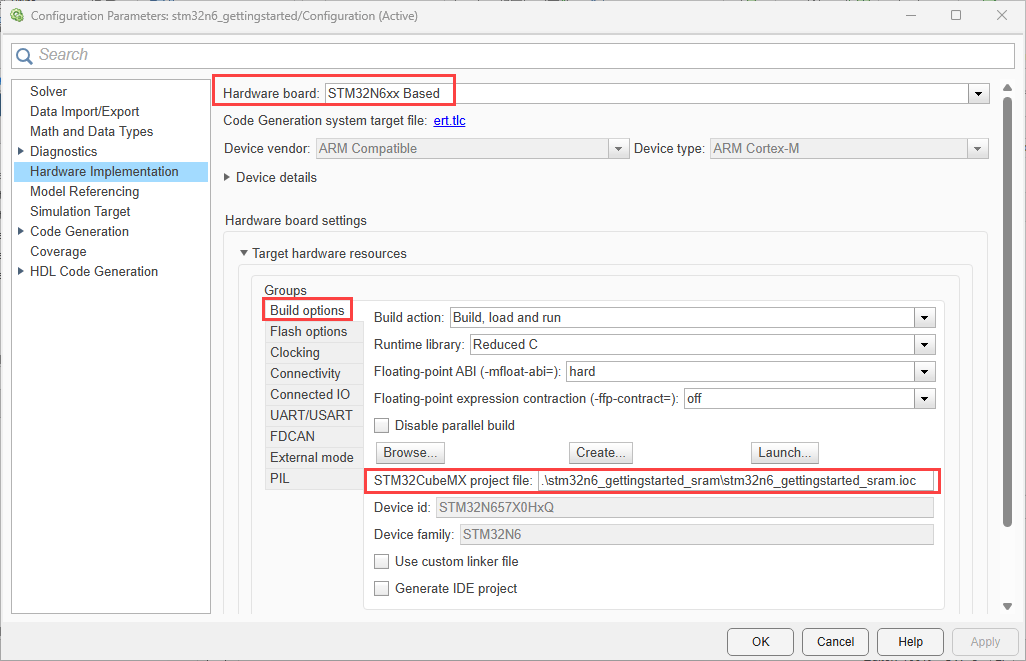Image resolution: width=1026 pixels, height=661 pixels.
Task: Click the search magnifier icon
Action: pyautogui.click(x=24, y=56)
